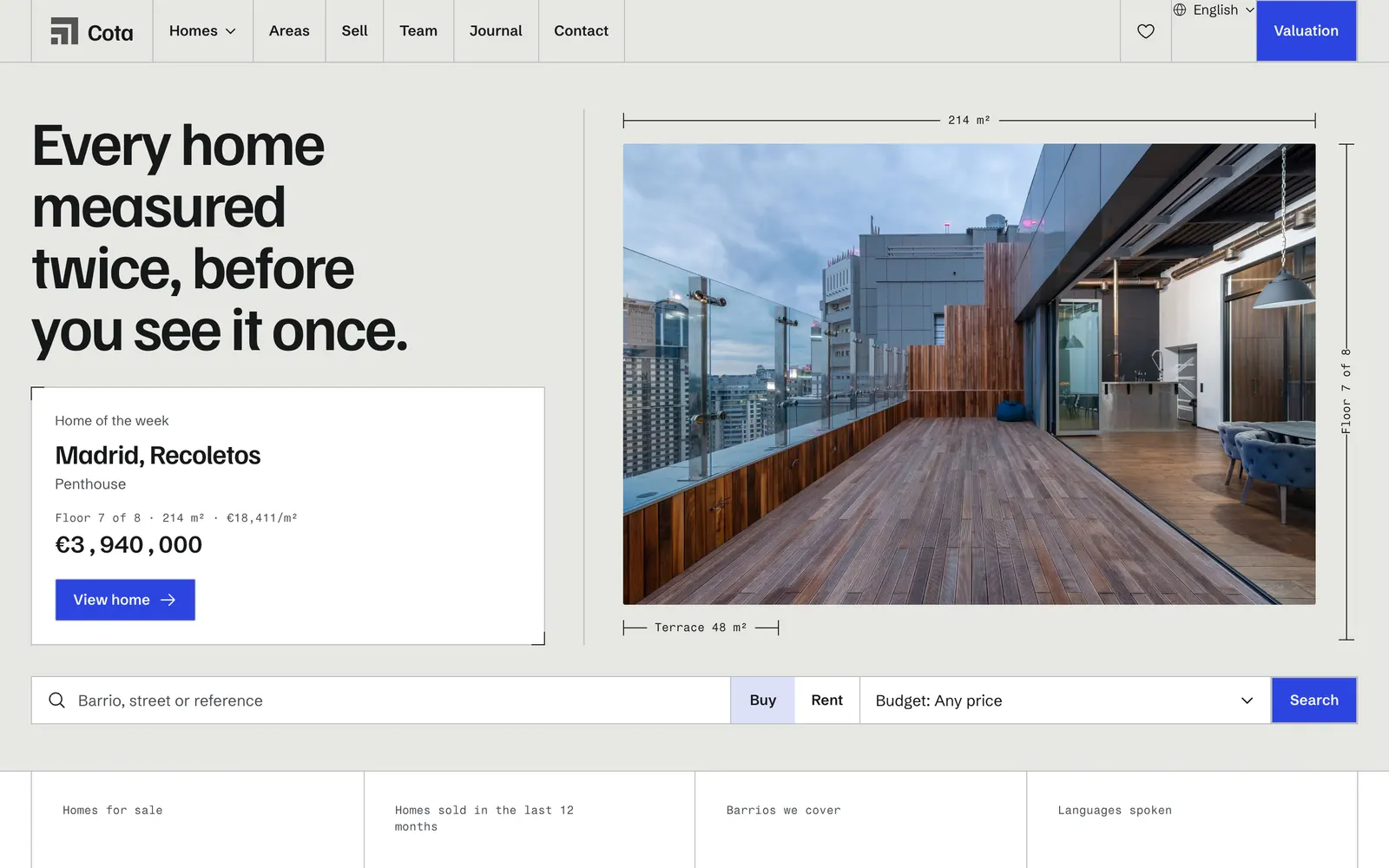Click the blue Search button
Screen dimensions: 1389x868
[x=1313, y=700]
